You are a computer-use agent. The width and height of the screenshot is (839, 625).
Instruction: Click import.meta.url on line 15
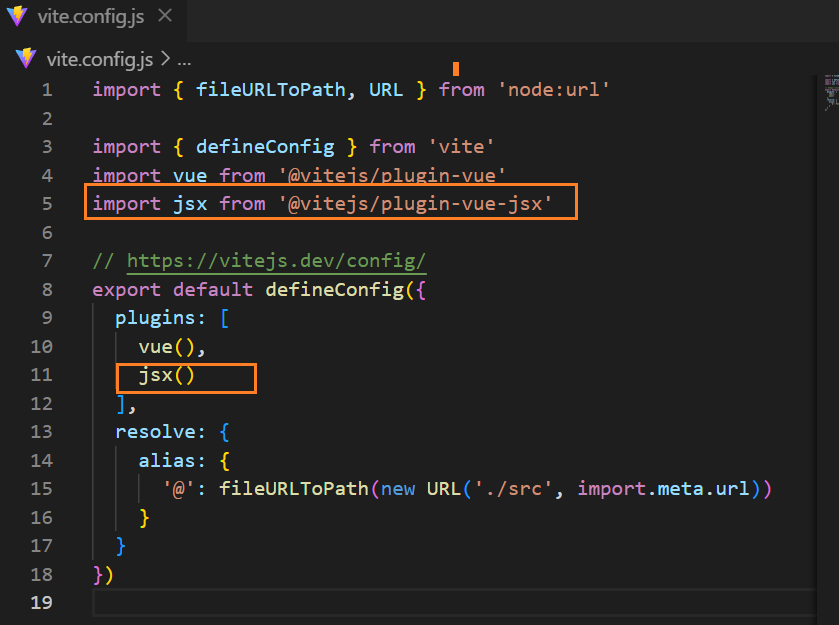coord(663,489)
